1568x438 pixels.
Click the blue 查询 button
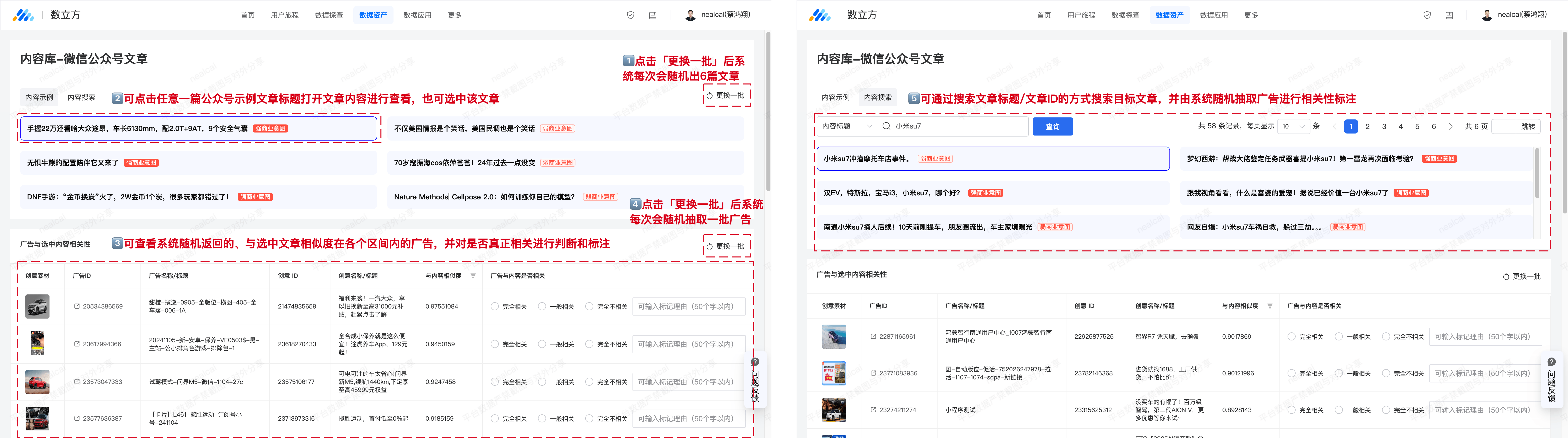1052,127
